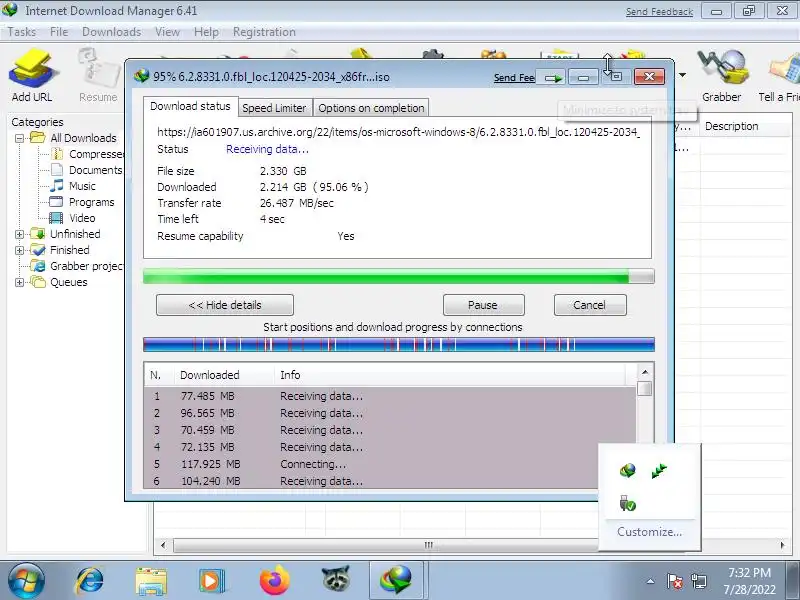
Task: Open the Grabber toolbar icon
Action: click(721, 74)
